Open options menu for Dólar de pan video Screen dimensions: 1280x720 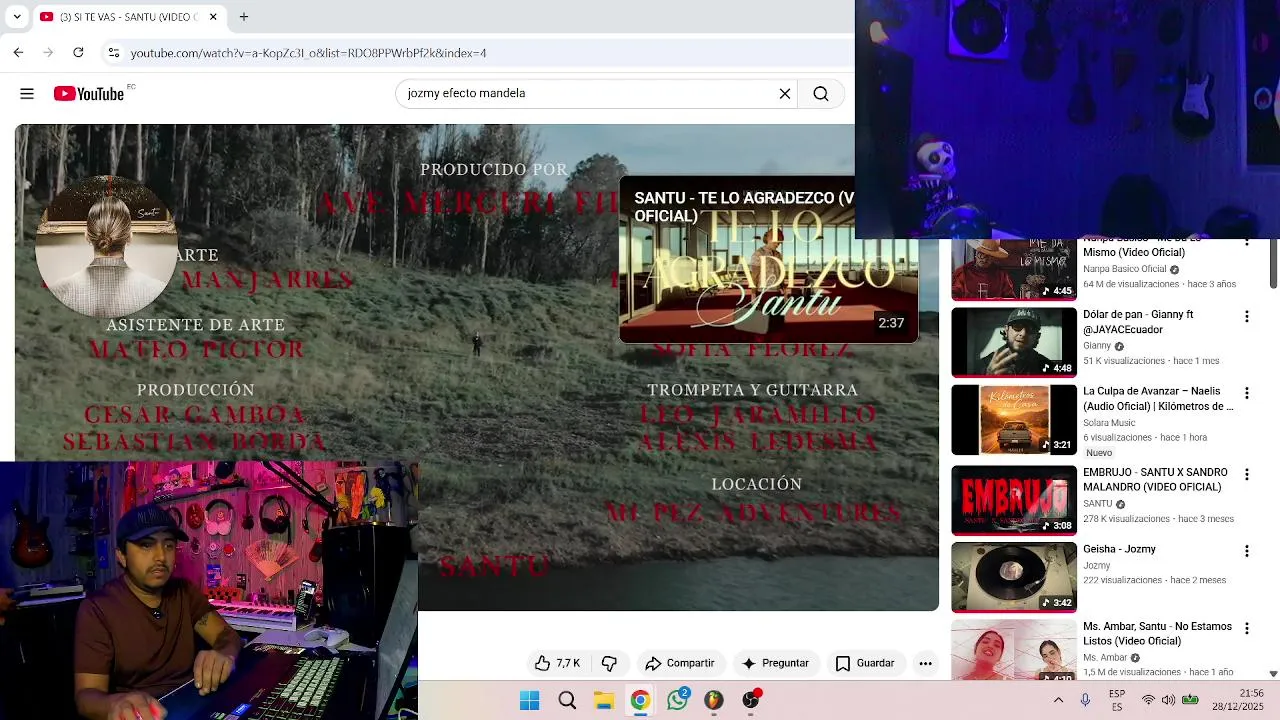[1246, 317]
